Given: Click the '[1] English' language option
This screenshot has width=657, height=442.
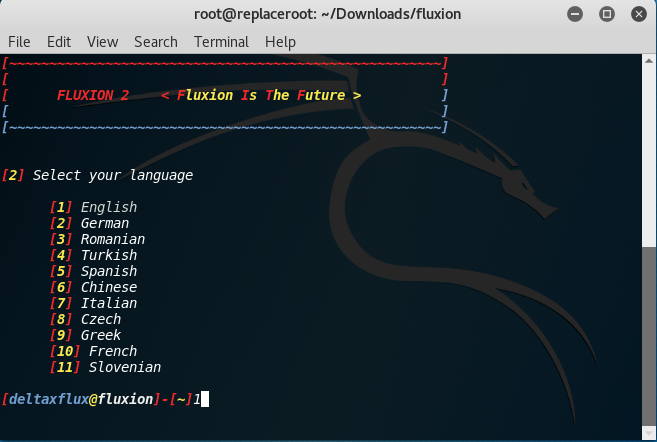Looking at the screenshot, I should pyautogui.click(x=93, y=207).
